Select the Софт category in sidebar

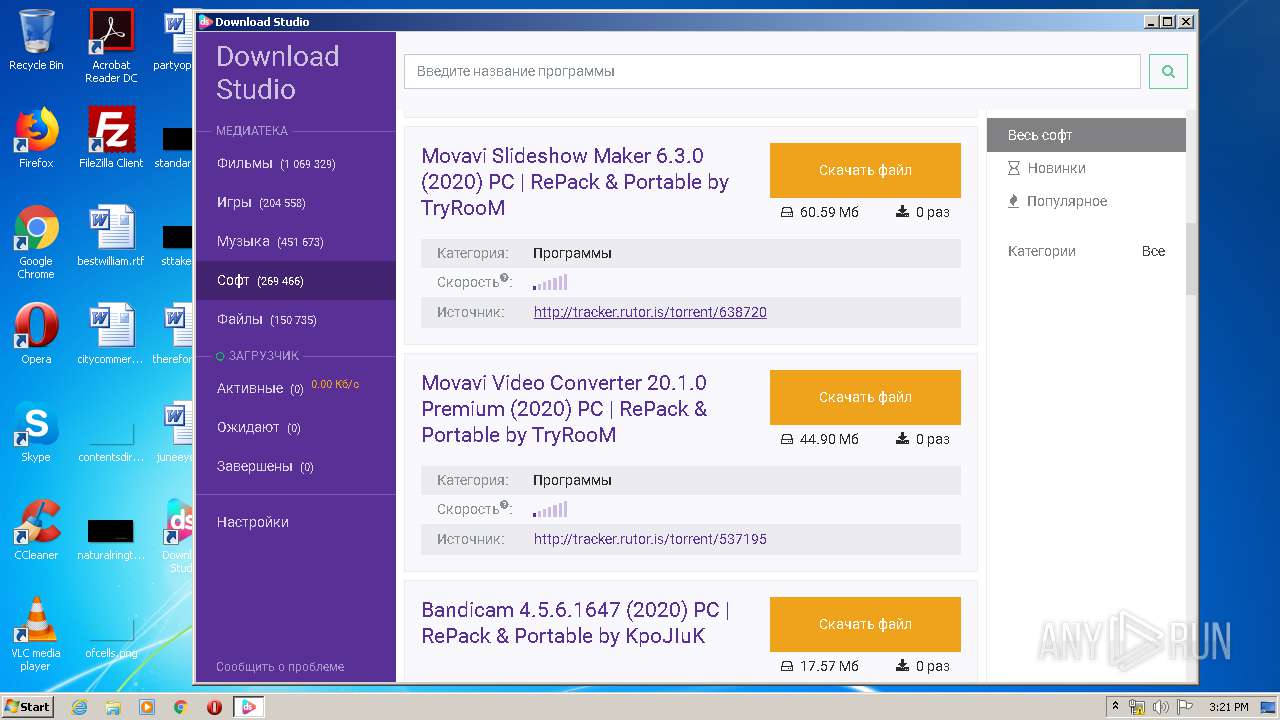pos(296,280)
